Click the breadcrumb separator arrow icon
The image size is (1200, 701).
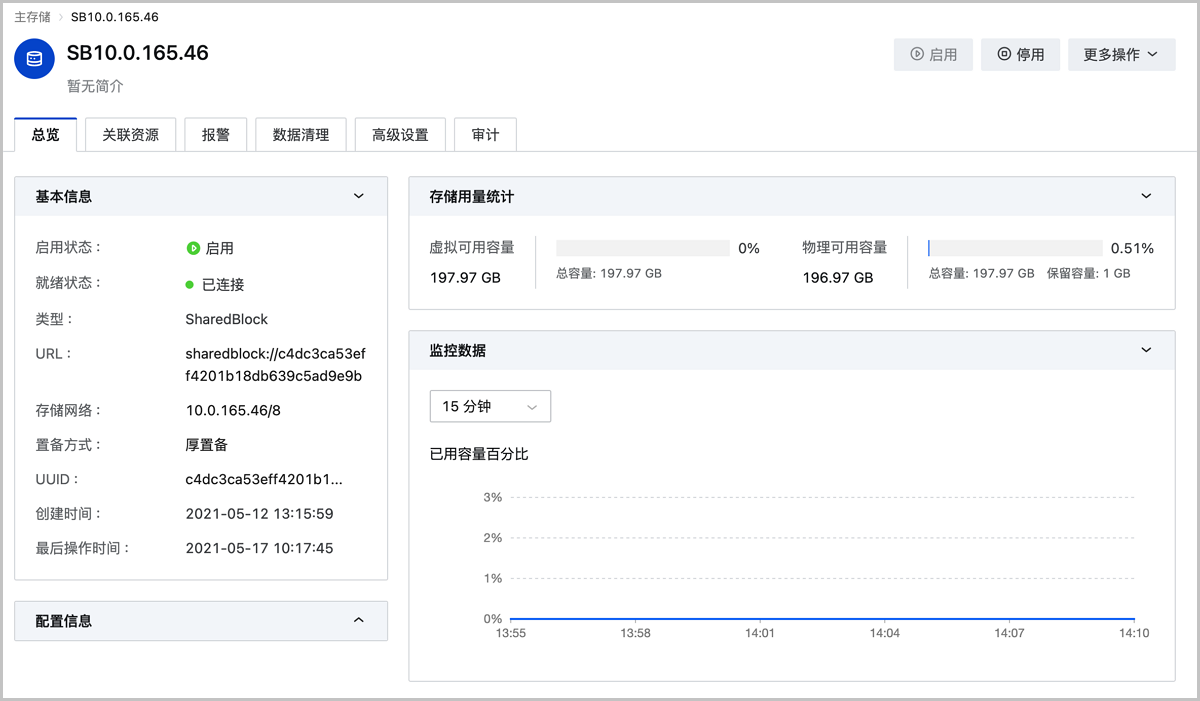pyautogui.click(x=61, y=17)
